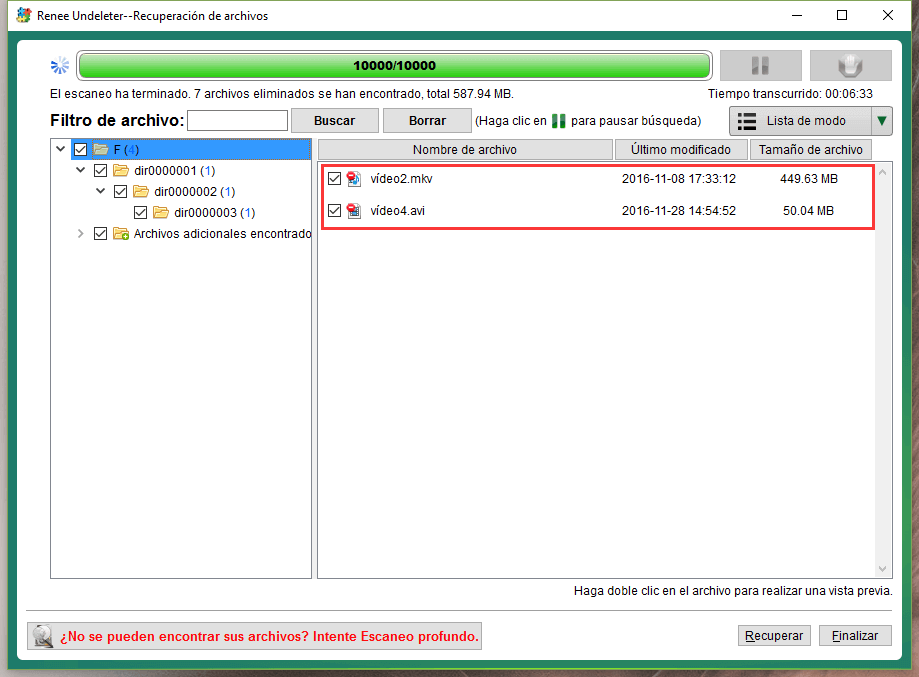Click the Lista de modo button
This screenshot has height=677, width=919.
(801, 121)
